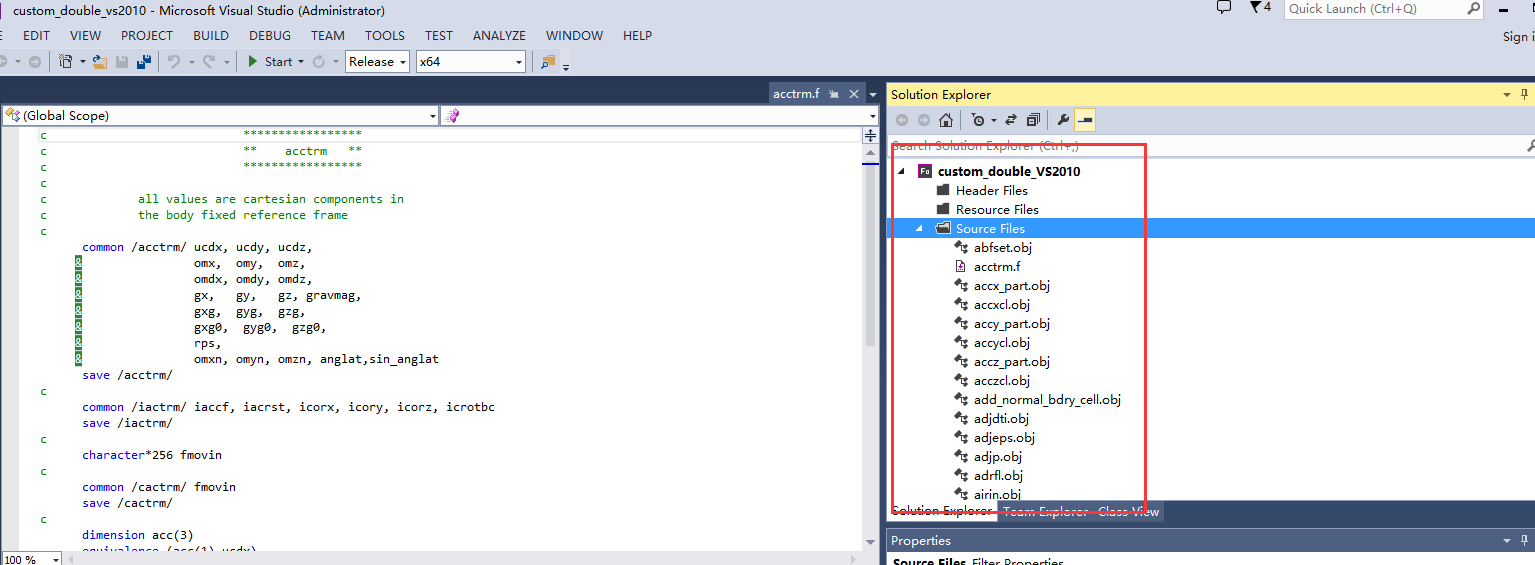Click the Collapse All icon in Solution Explorer
This screenshot has width=1535, height=565.
click(1033, 120)
